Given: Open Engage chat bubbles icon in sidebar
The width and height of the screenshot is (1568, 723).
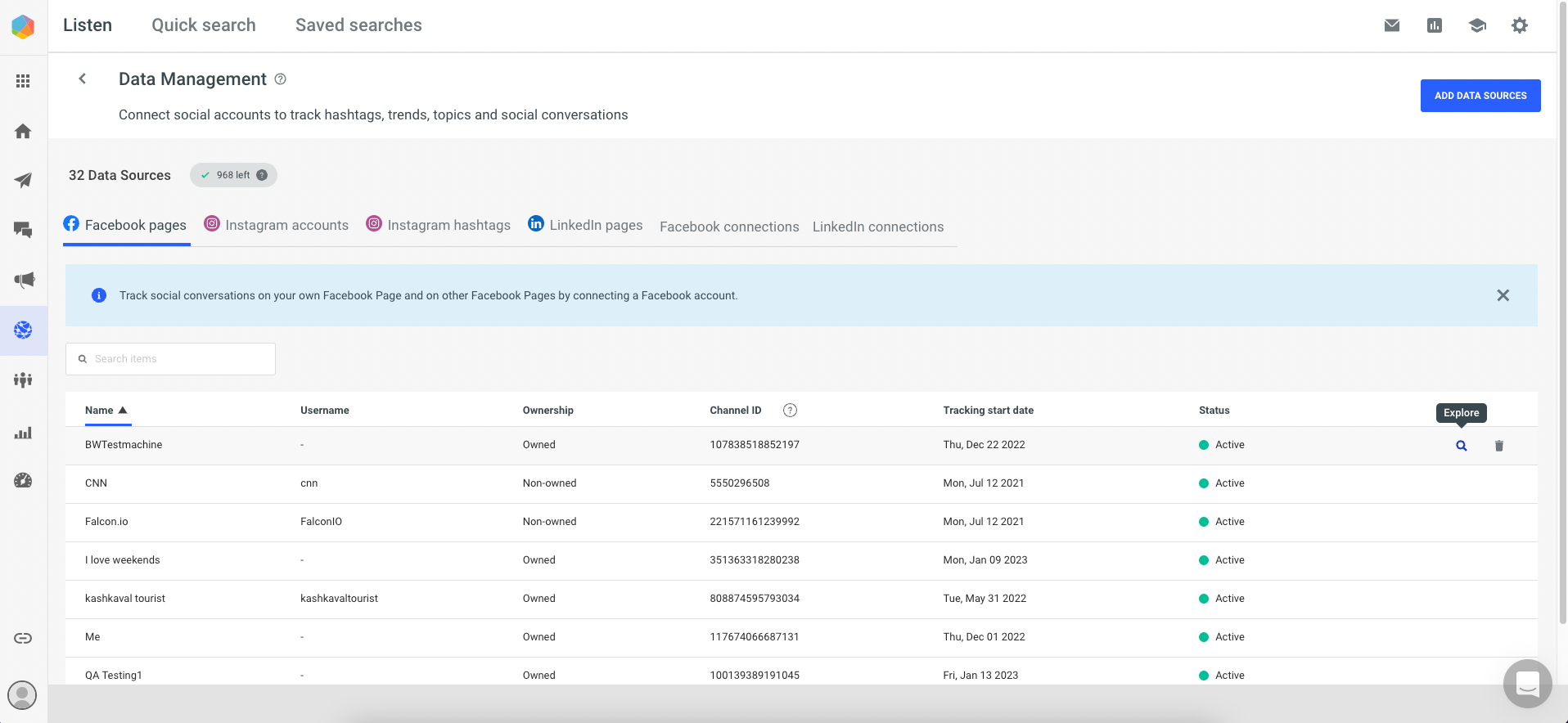Looking at the screenshot, I should 23,230.
